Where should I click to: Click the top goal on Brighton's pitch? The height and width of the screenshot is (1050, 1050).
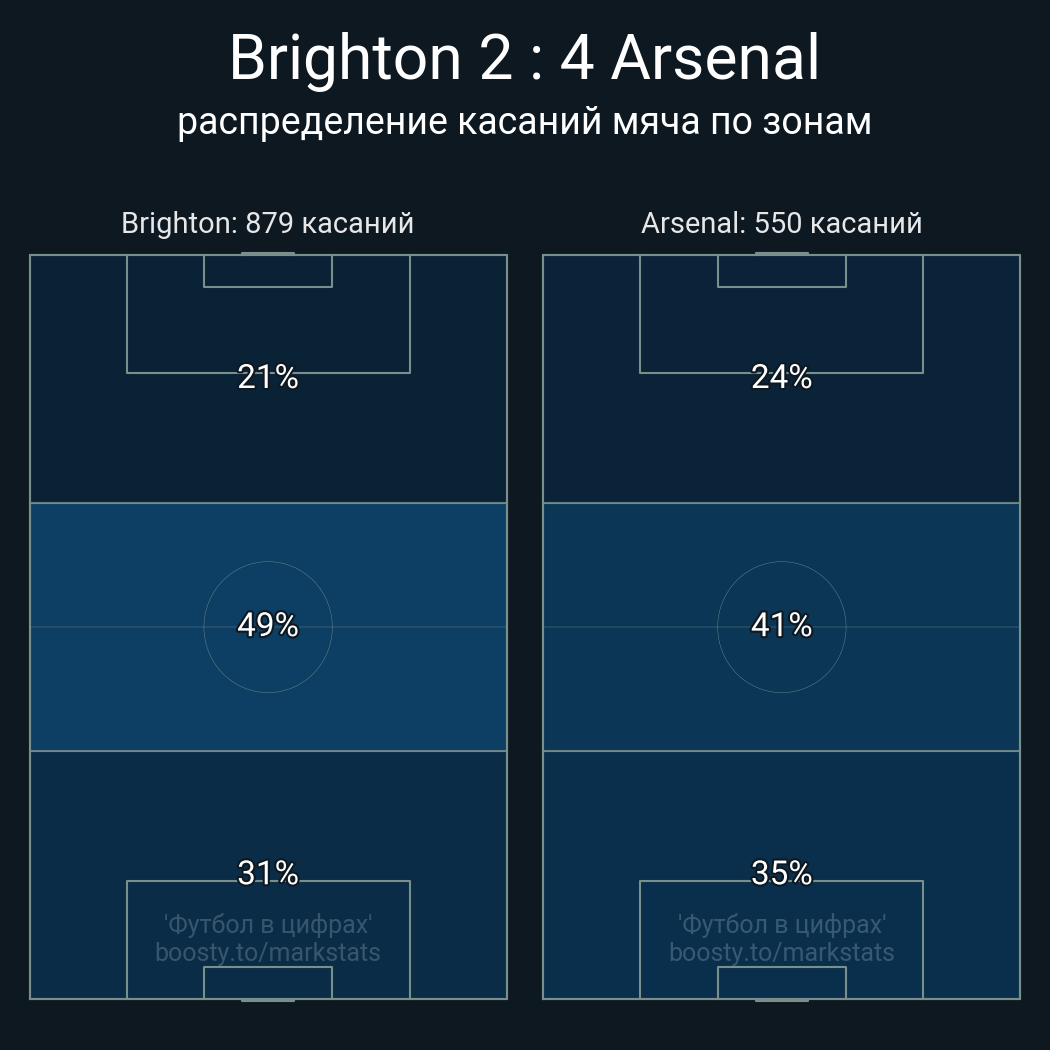268,254
